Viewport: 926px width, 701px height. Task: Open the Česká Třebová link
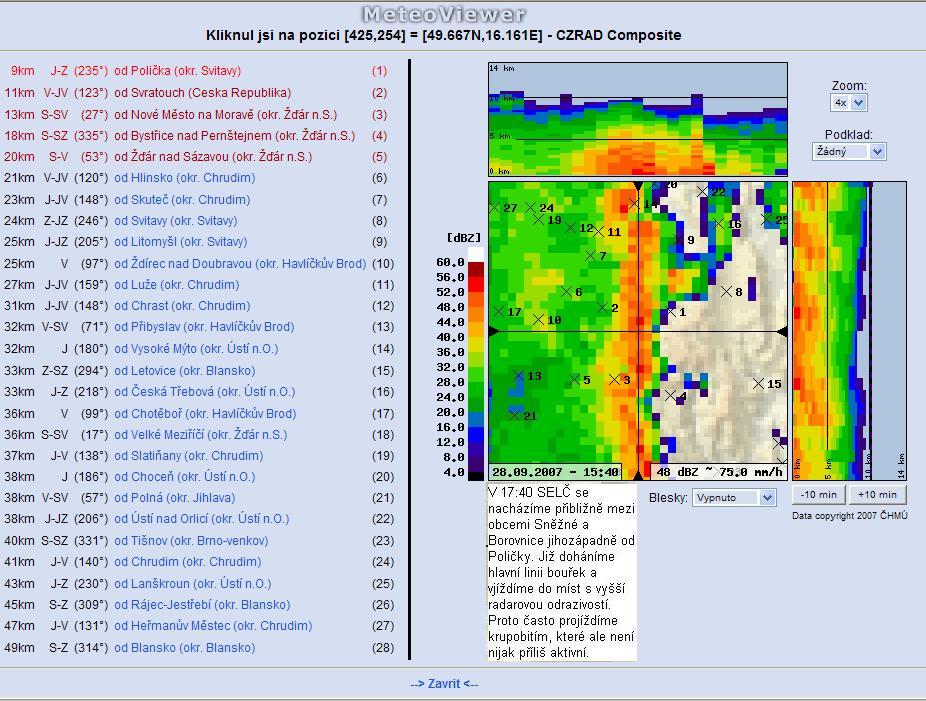pyautogui.click(x=204, y=392)
